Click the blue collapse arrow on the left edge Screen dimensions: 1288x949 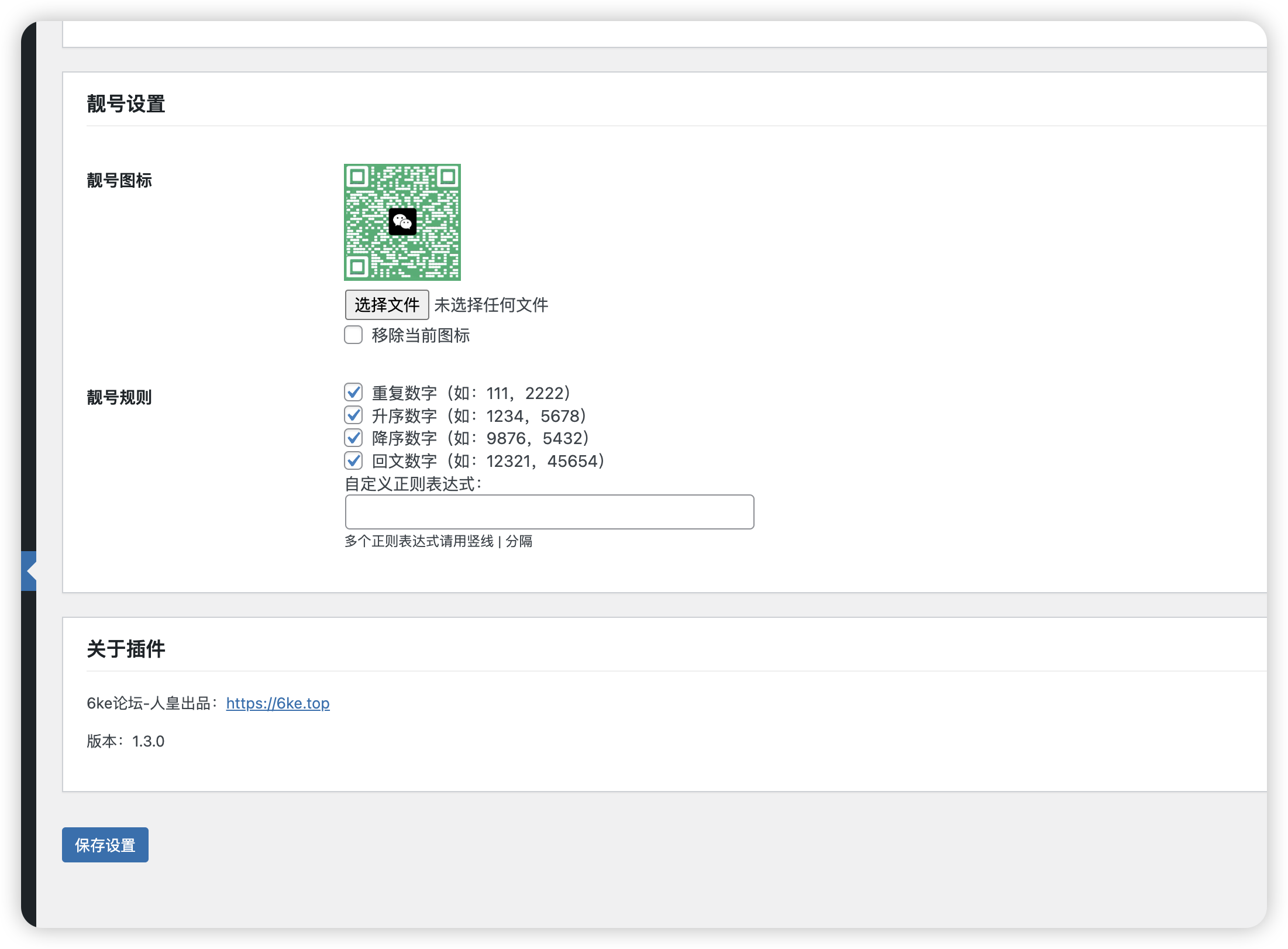[29, 570]
